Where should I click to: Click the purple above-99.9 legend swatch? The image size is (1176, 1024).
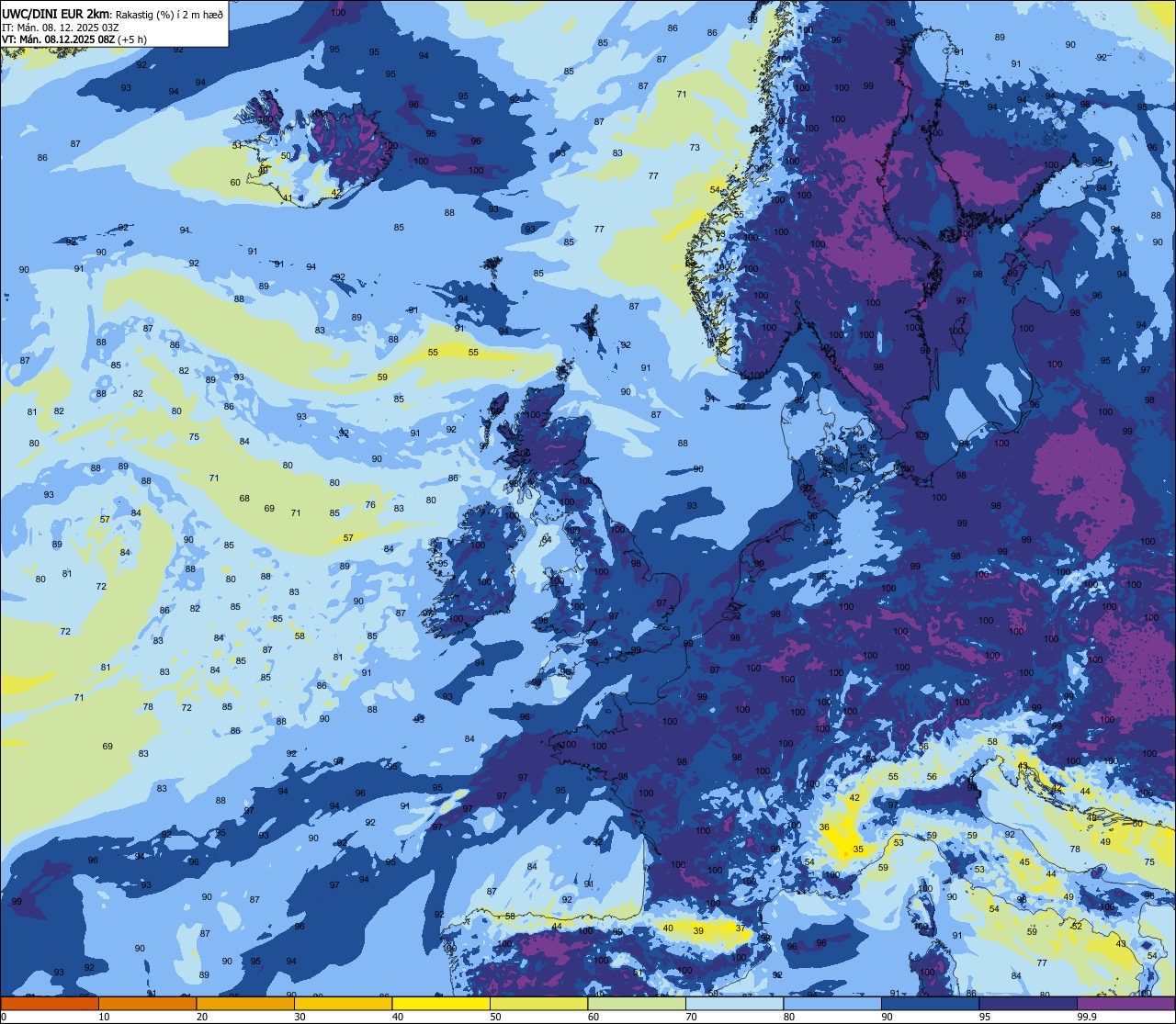tap(1125, 1003)
